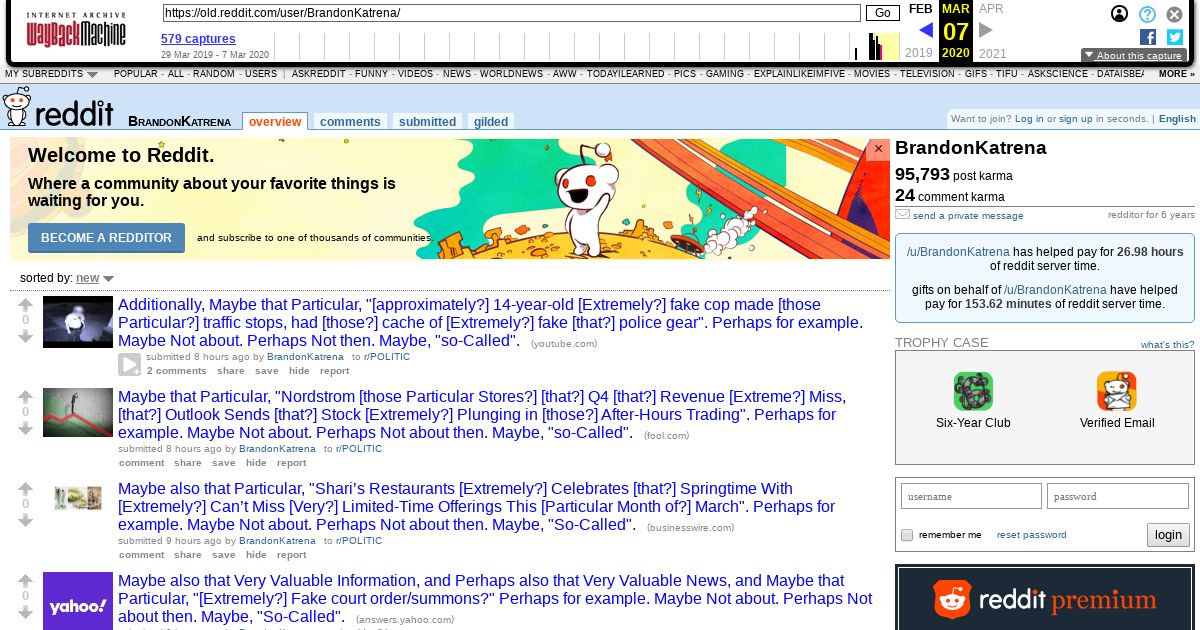Click sign up link in header
The image size is (1200, 630).
[1075, 119]
